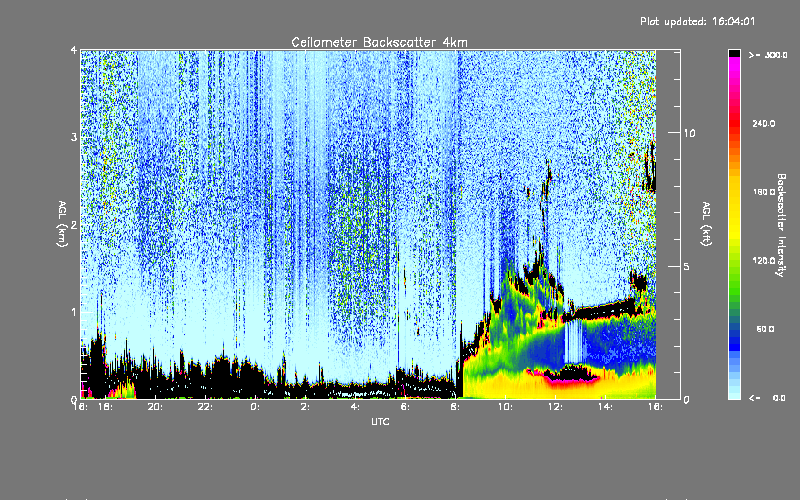Click the "180.0" colorbar value label
Viewport: 800px width, 500px height.
[764, 192]
